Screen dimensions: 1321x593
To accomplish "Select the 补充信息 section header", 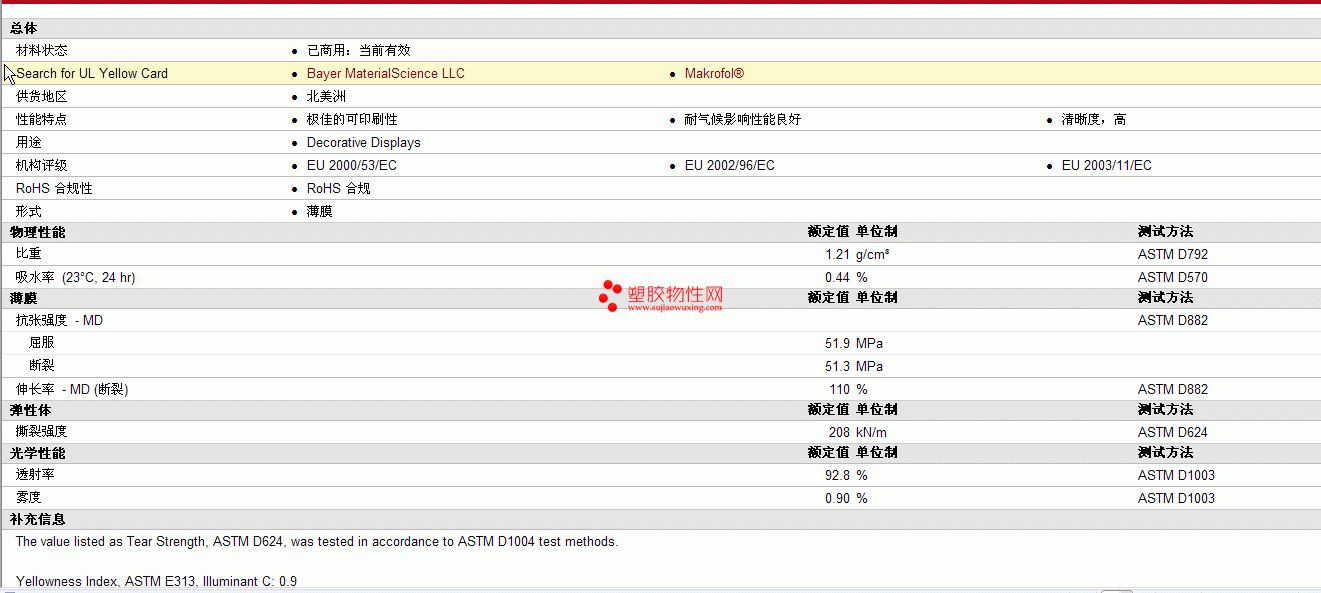I will pos(38,520).
